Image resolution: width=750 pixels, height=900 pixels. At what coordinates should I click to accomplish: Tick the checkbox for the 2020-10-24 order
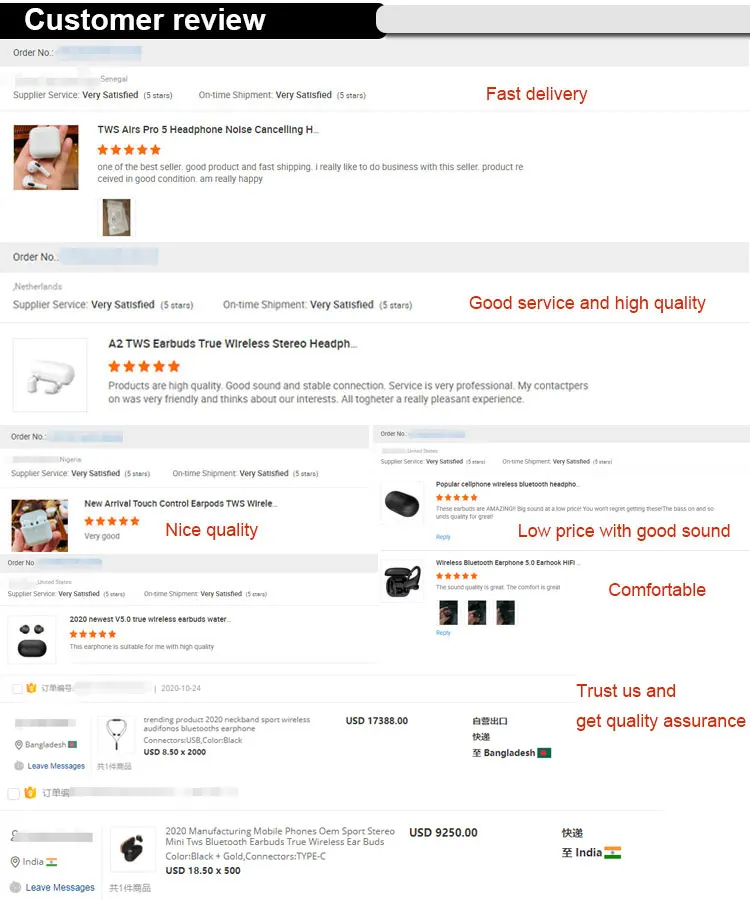tap(17, 689)
